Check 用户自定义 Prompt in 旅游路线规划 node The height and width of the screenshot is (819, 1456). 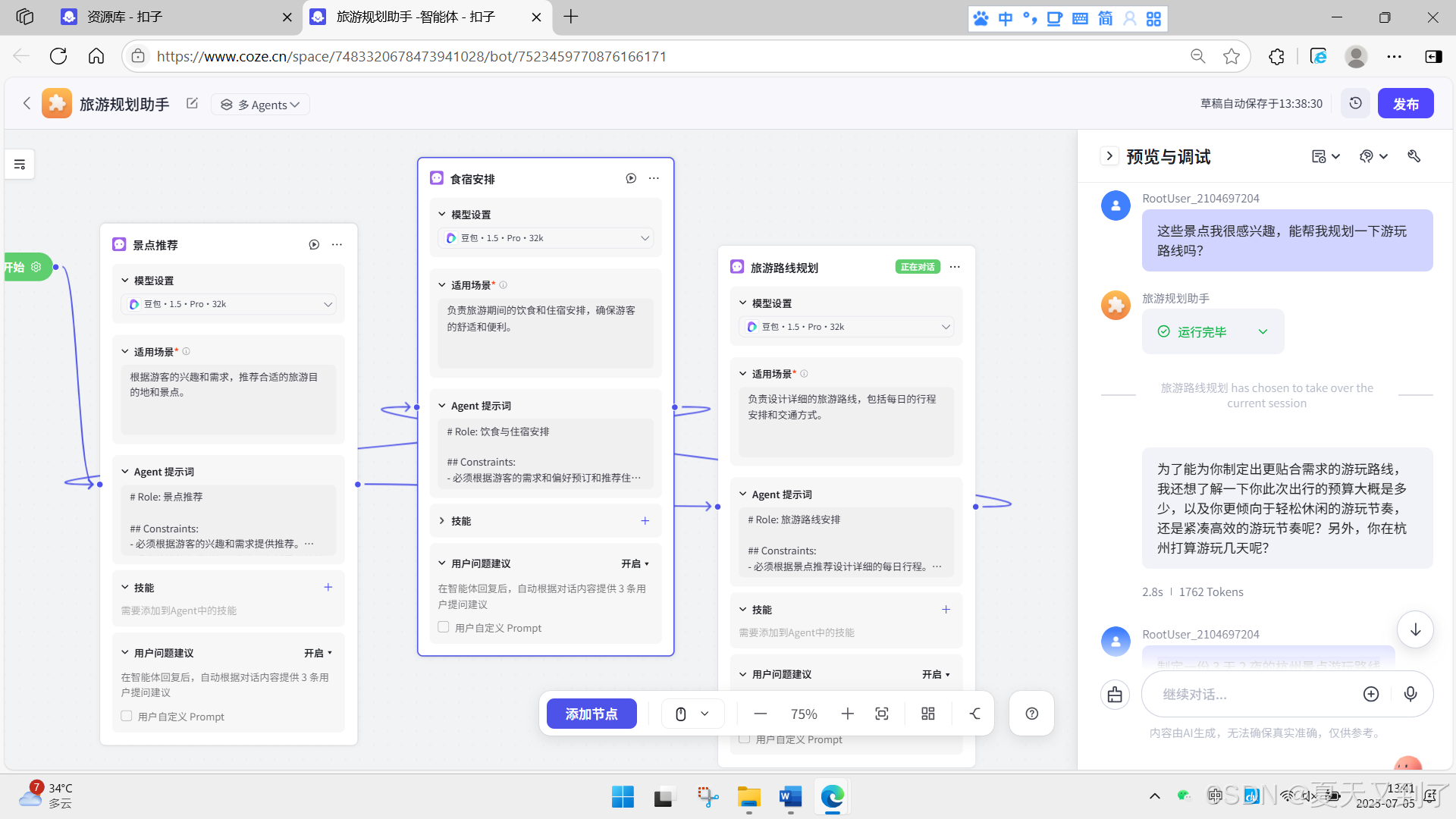click(745, 739)
